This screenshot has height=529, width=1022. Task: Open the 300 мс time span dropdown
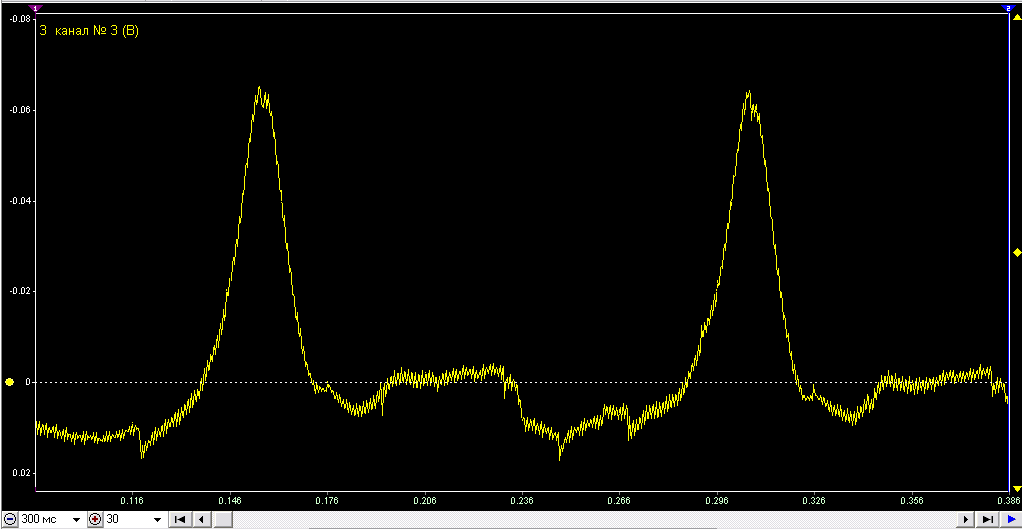point(76,520)
